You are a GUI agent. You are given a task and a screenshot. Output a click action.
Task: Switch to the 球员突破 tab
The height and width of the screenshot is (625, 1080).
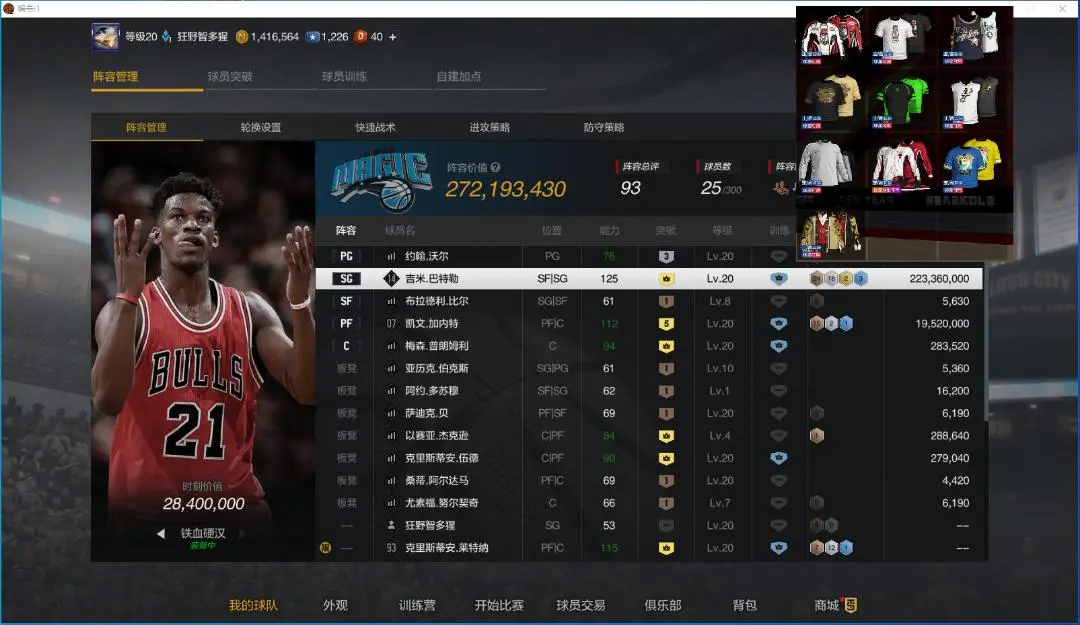[x=230, y=77]
